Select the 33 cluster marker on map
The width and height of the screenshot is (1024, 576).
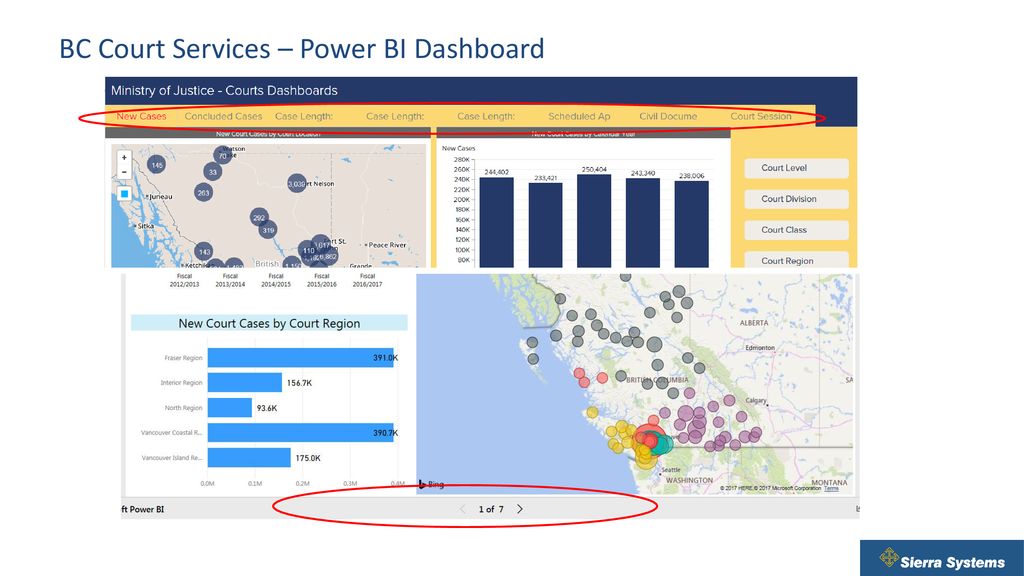(x=212, y=172)
